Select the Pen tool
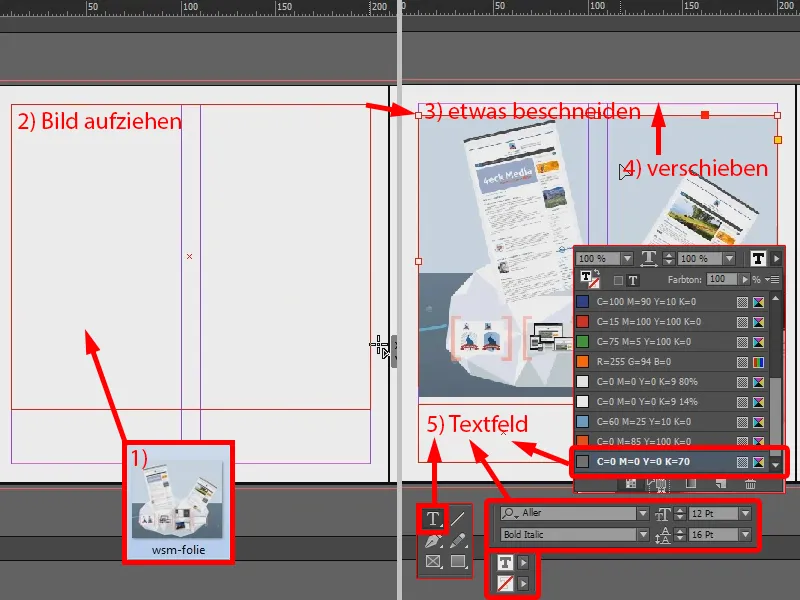800x600 pixels. (x=434, y=539)
